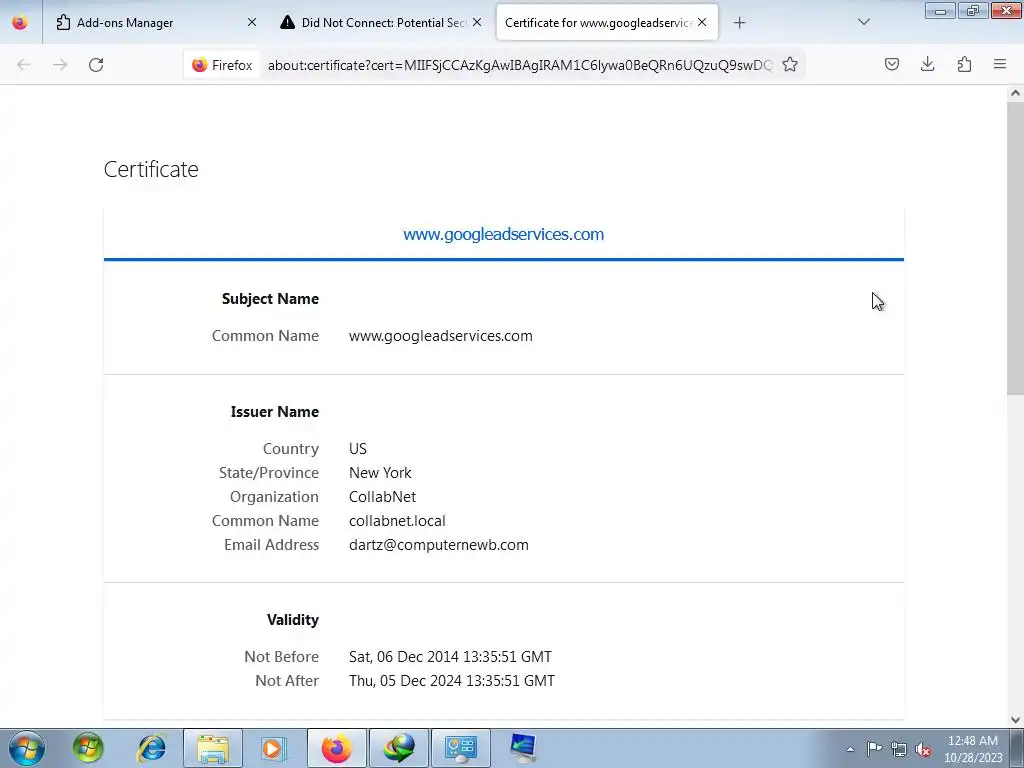Close the Did Not Connect tab
1024x768 pixels.
(x=477, y=22)
